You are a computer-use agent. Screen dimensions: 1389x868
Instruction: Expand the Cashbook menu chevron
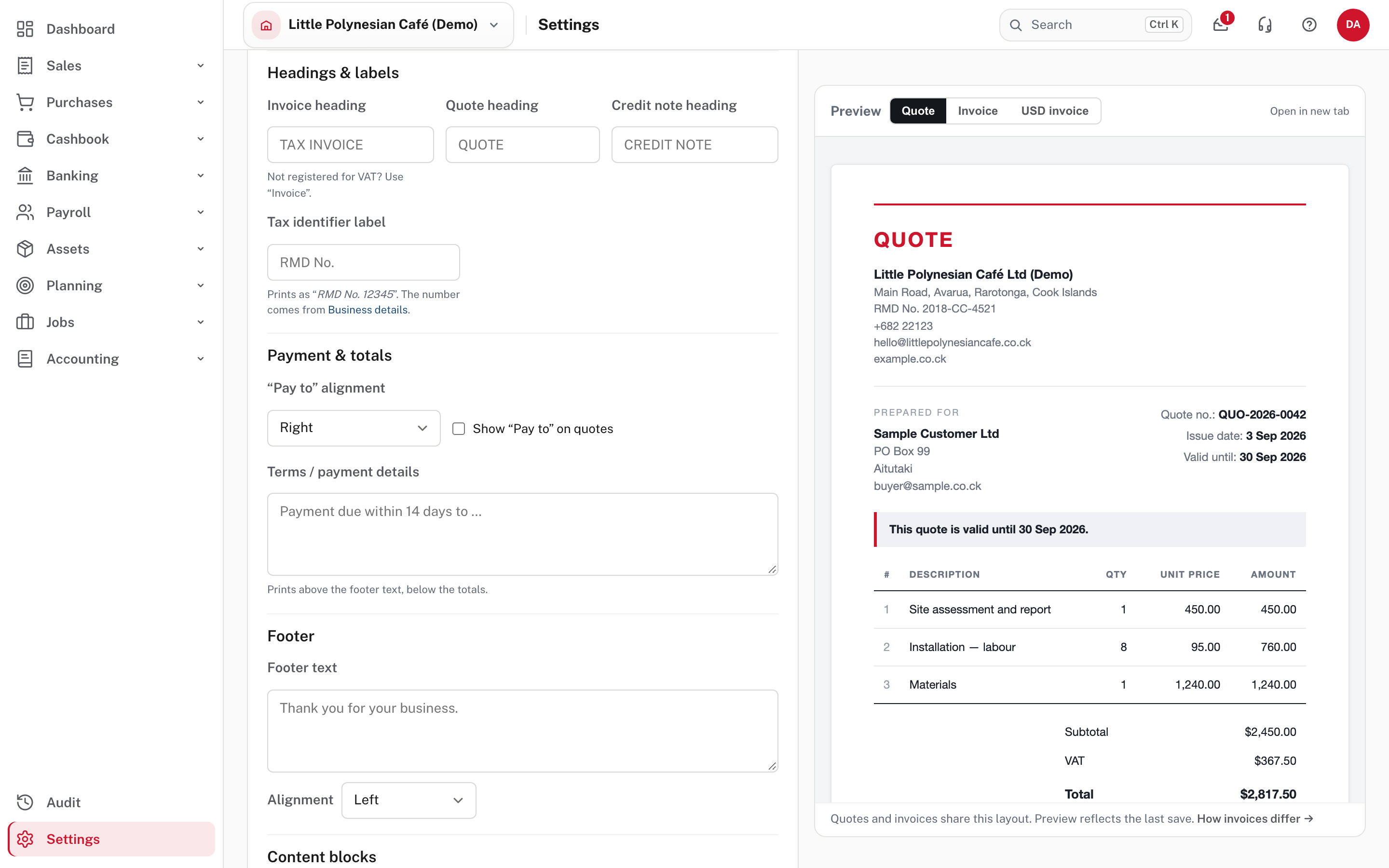(x=200, y=139)
